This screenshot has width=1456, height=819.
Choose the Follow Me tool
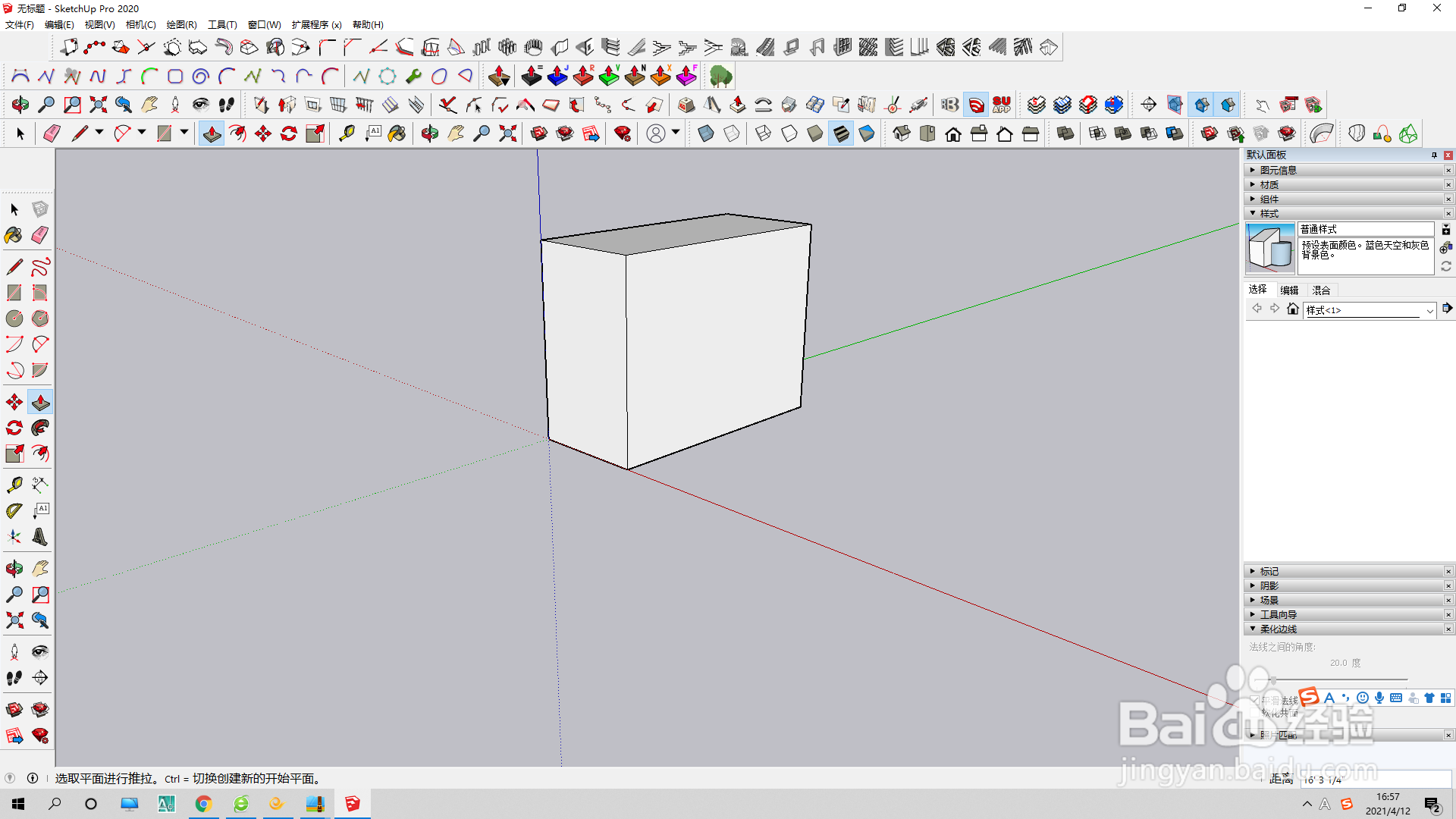[x=40, y=428]
